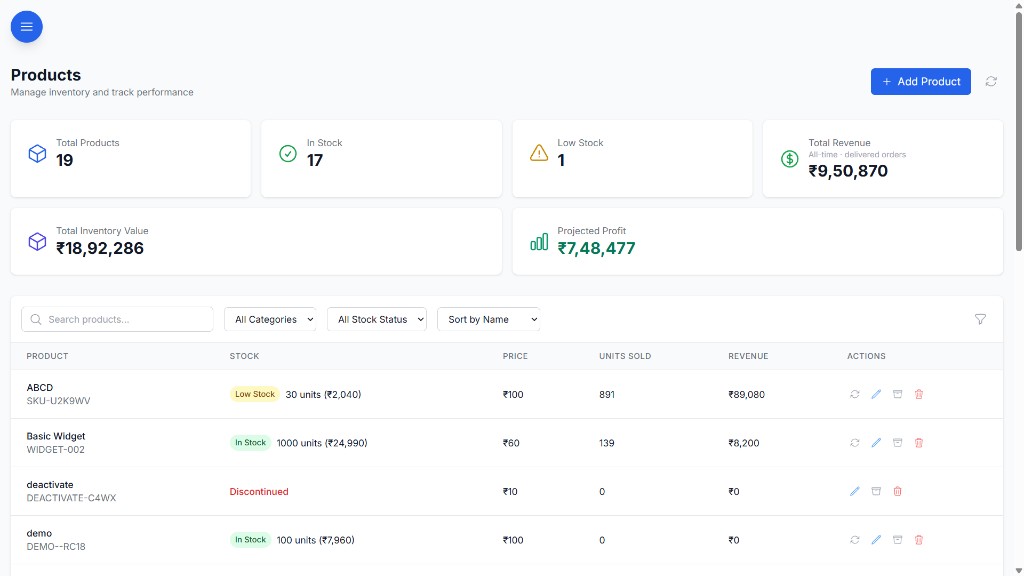Image resolution: width=1024 pixels, height=576 pixels.
Task: Click the ₹9,50,870 total revenue figure
Action: (x=848, y=171)
